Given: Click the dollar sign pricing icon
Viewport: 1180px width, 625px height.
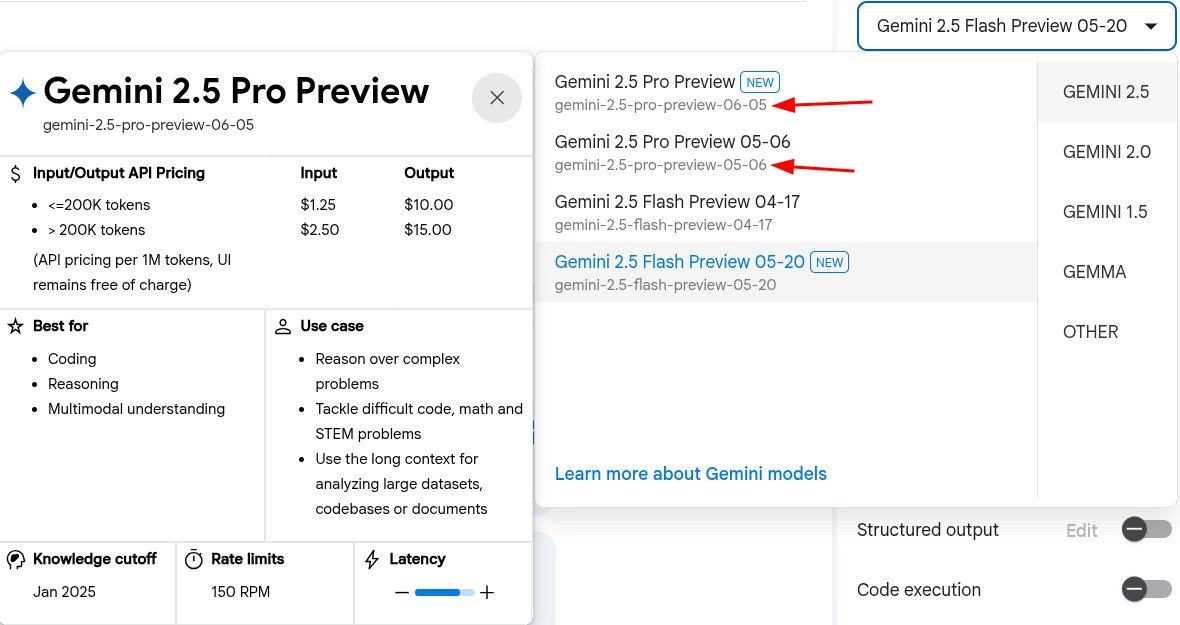Looking at the screenshot, I should (15, 174).
